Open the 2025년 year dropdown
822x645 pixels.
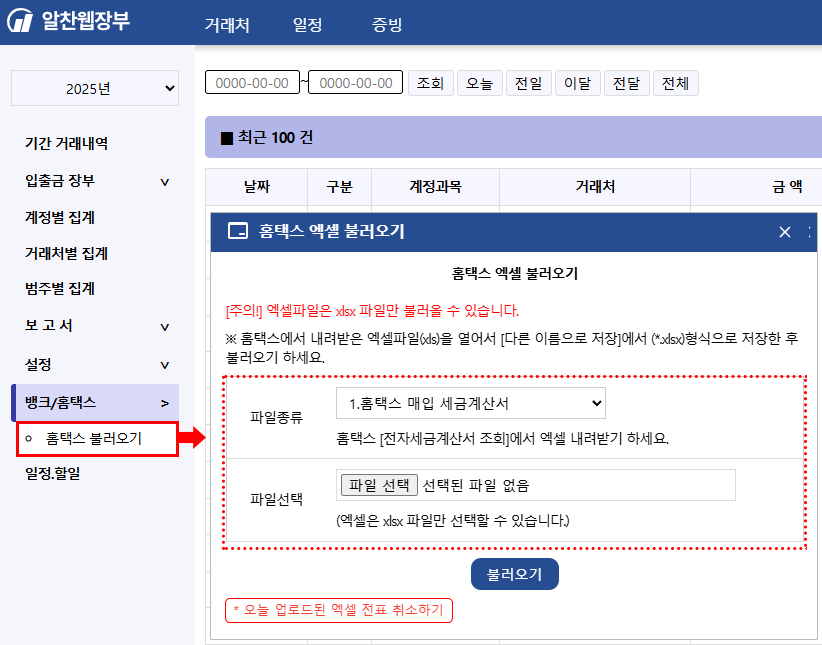coord(95,88)
